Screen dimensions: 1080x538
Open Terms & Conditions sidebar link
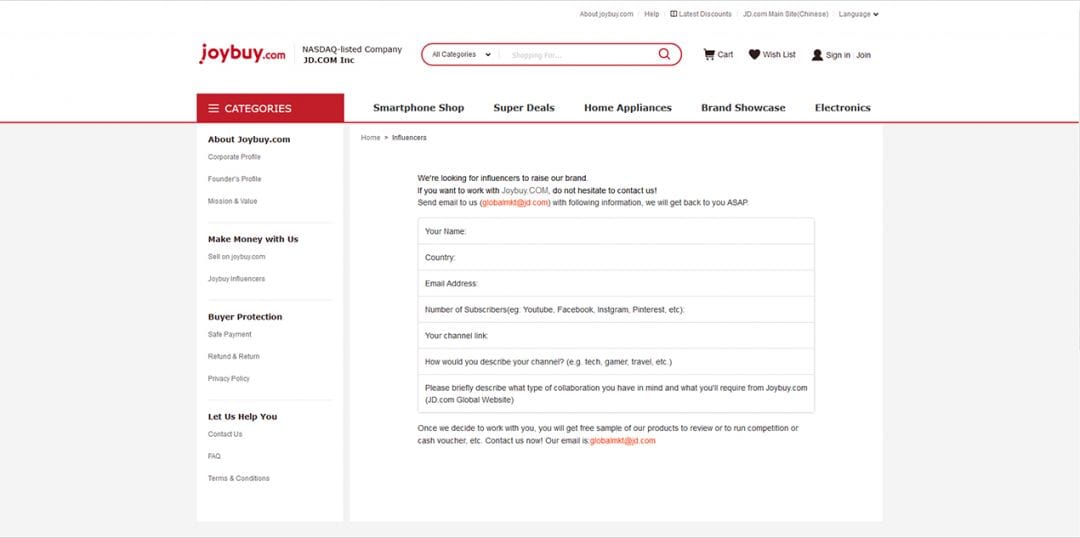tap(238, 478)
